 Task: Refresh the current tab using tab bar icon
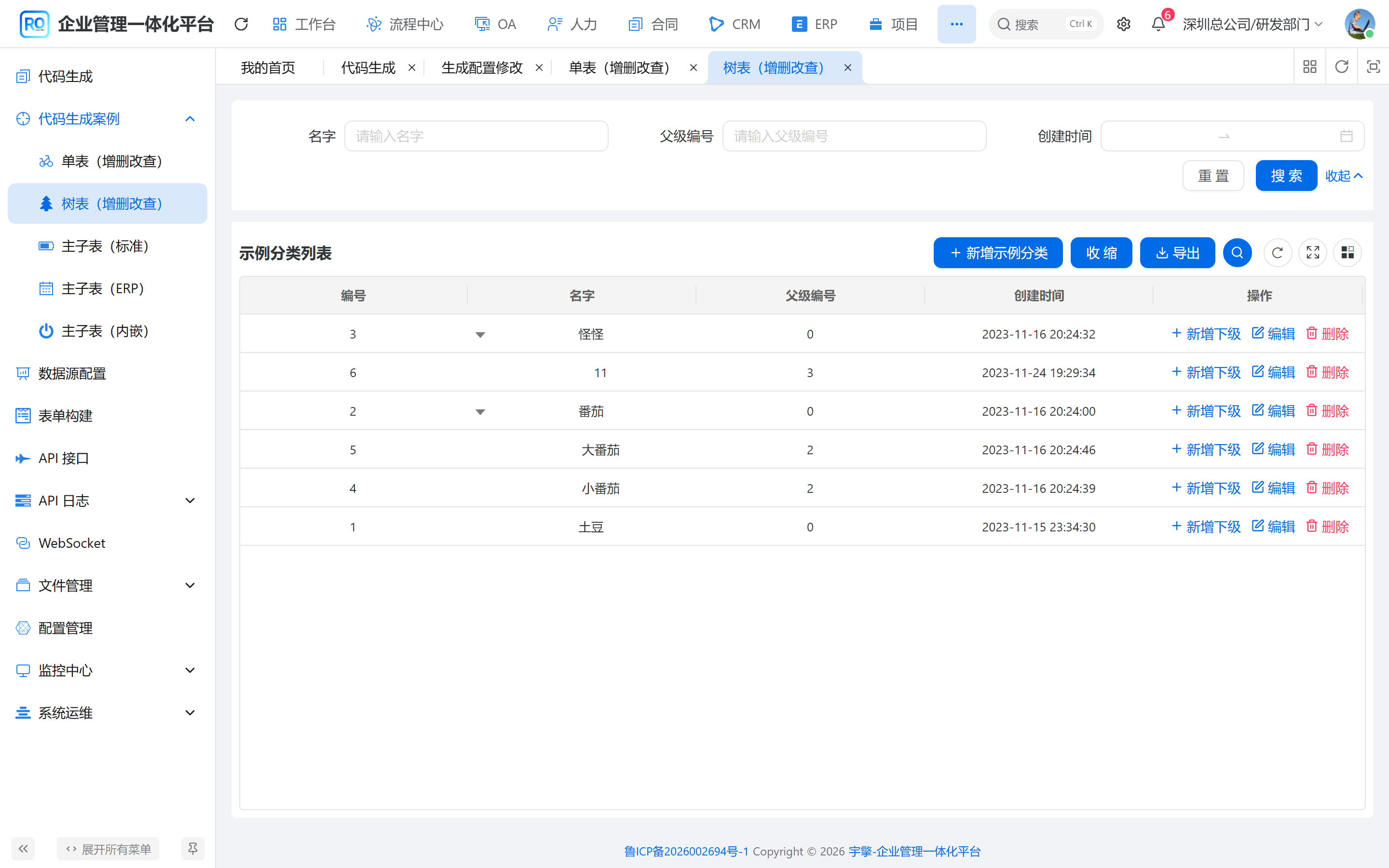click(x=1341, y=67)
